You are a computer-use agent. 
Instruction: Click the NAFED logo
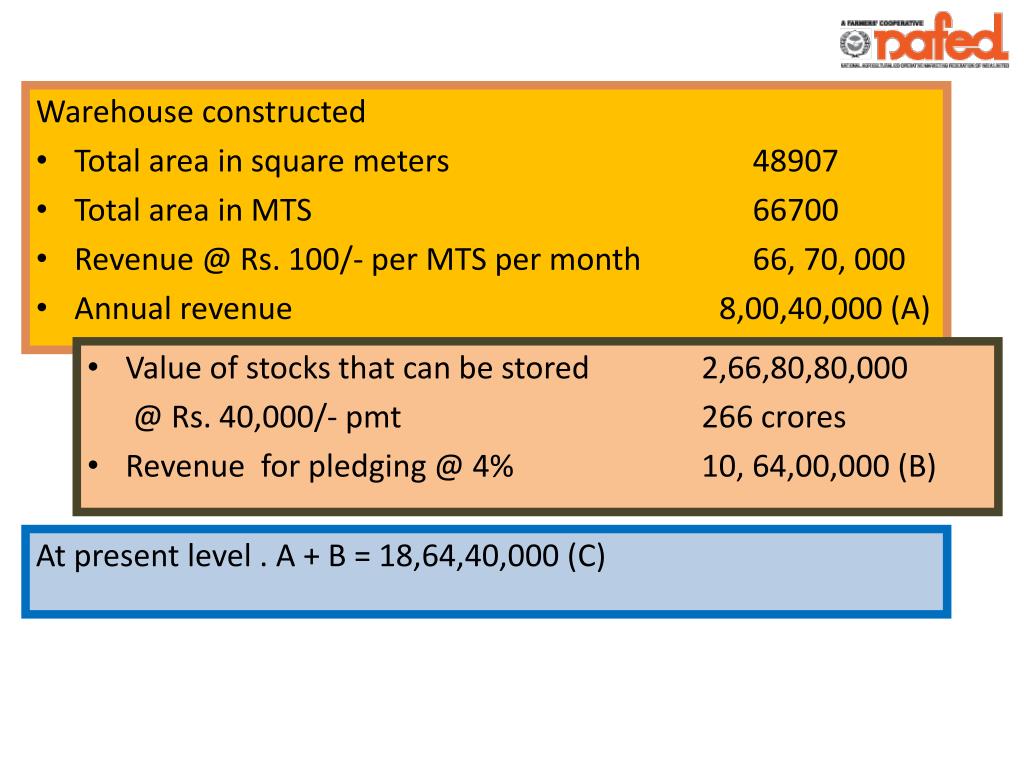(924, 40)
